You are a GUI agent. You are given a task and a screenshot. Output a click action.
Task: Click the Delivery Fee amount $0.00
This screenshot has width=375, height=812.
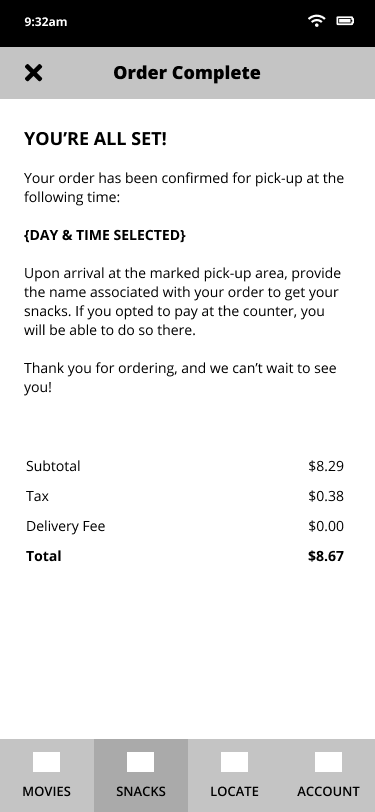coord(326,526)
